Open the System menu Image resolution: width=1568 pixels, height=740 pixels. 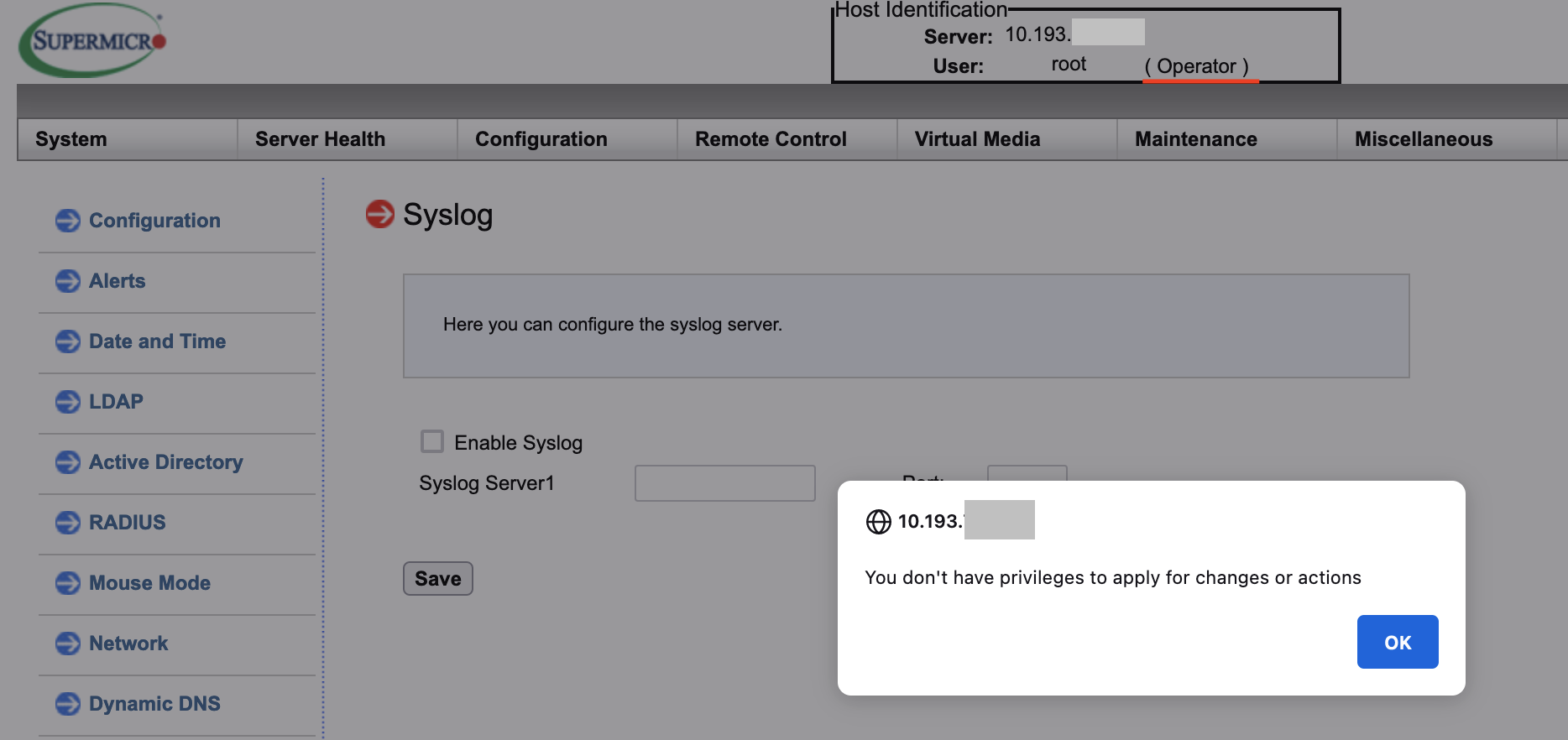click(128, 139)
